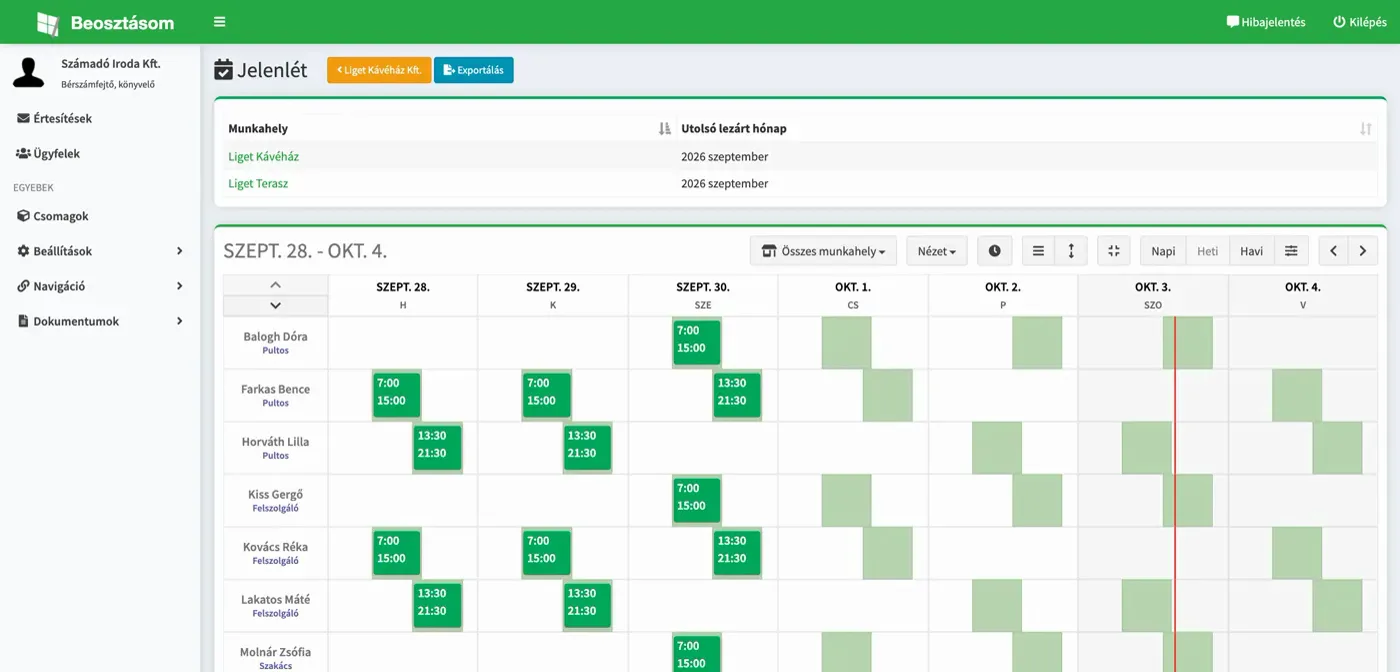Viewport: 1400px width, 672px height.
Task: Open Liget Kávéház workplace link
Action: tap(263, 157)
